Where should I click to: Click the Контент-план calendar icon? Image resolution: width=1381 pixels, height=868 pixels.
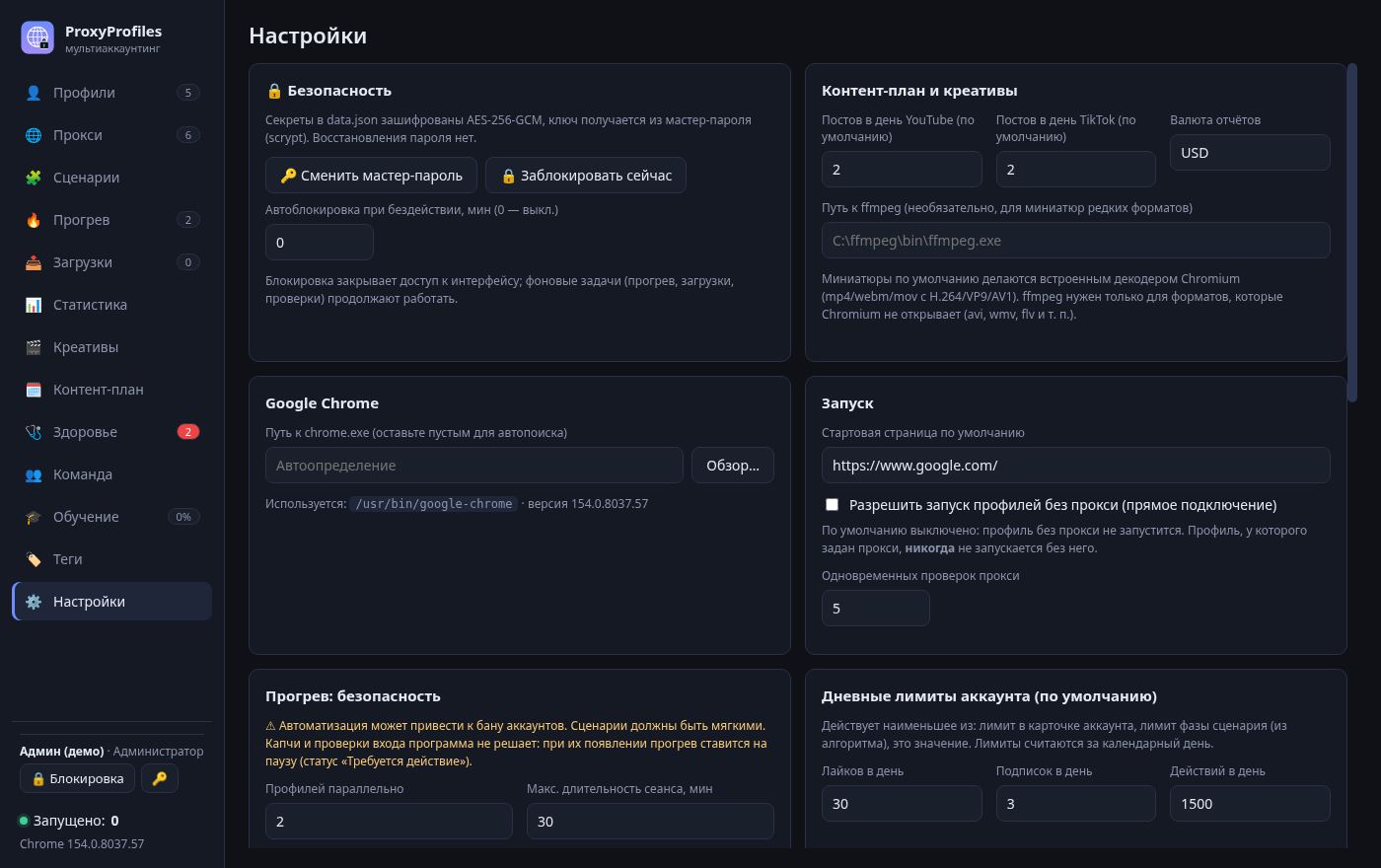pyautogui.click(x=34, y=390)
